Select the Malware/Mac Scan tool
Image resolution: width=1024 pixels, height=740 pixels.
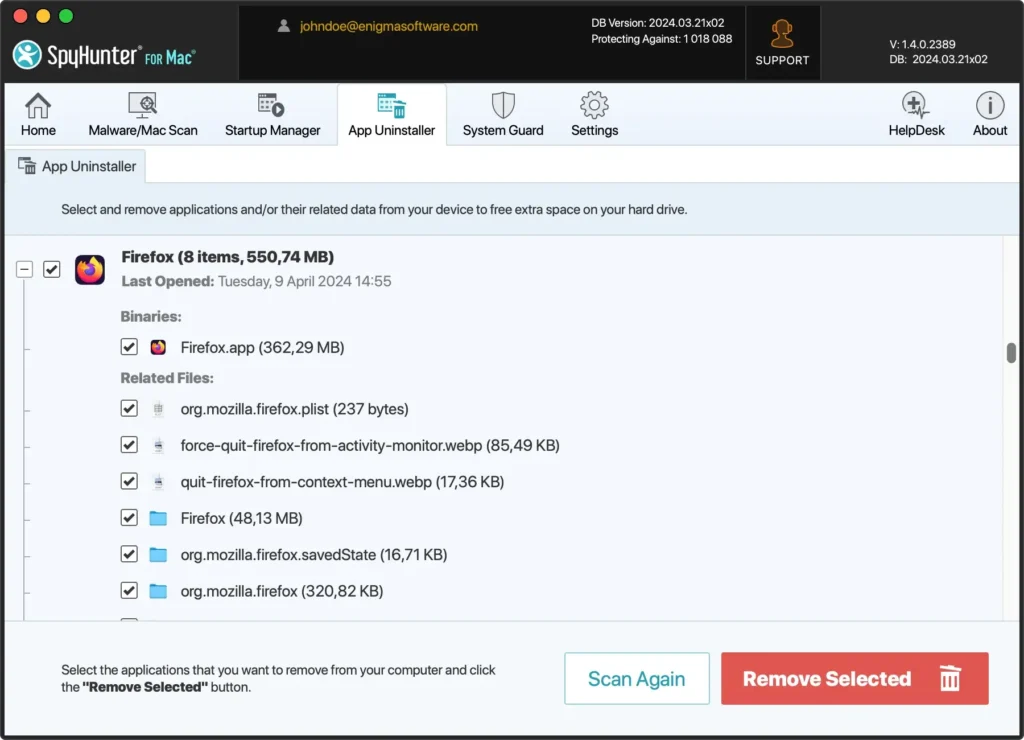(142, 112)
